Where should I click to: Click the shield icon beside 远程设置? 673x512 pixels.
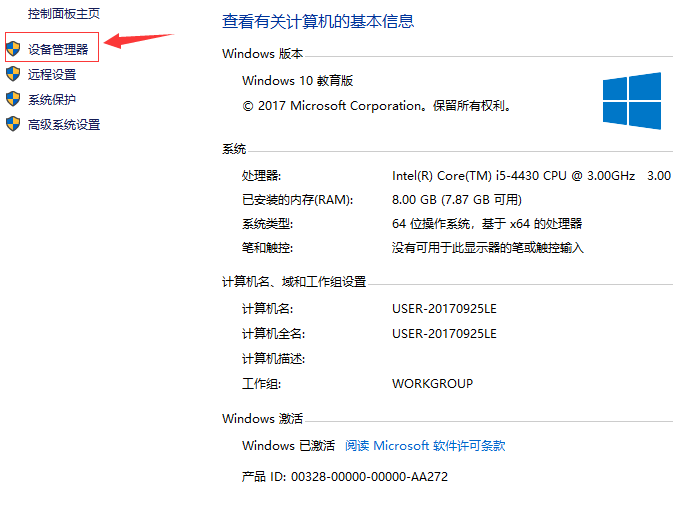click(13, 74)
